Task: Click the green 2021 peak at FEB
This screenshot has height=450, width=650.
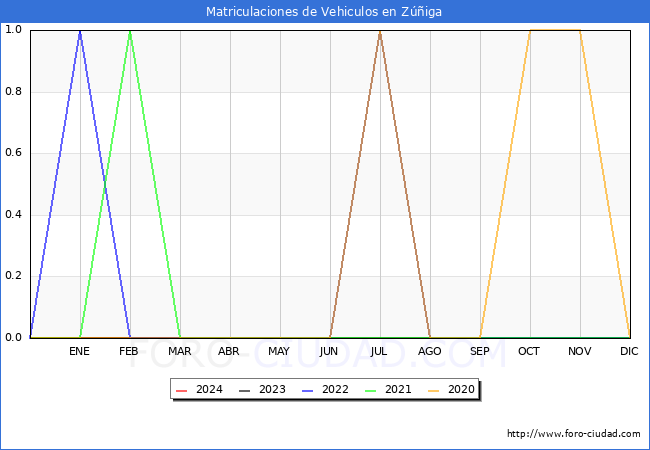Action: coord(130,31)
